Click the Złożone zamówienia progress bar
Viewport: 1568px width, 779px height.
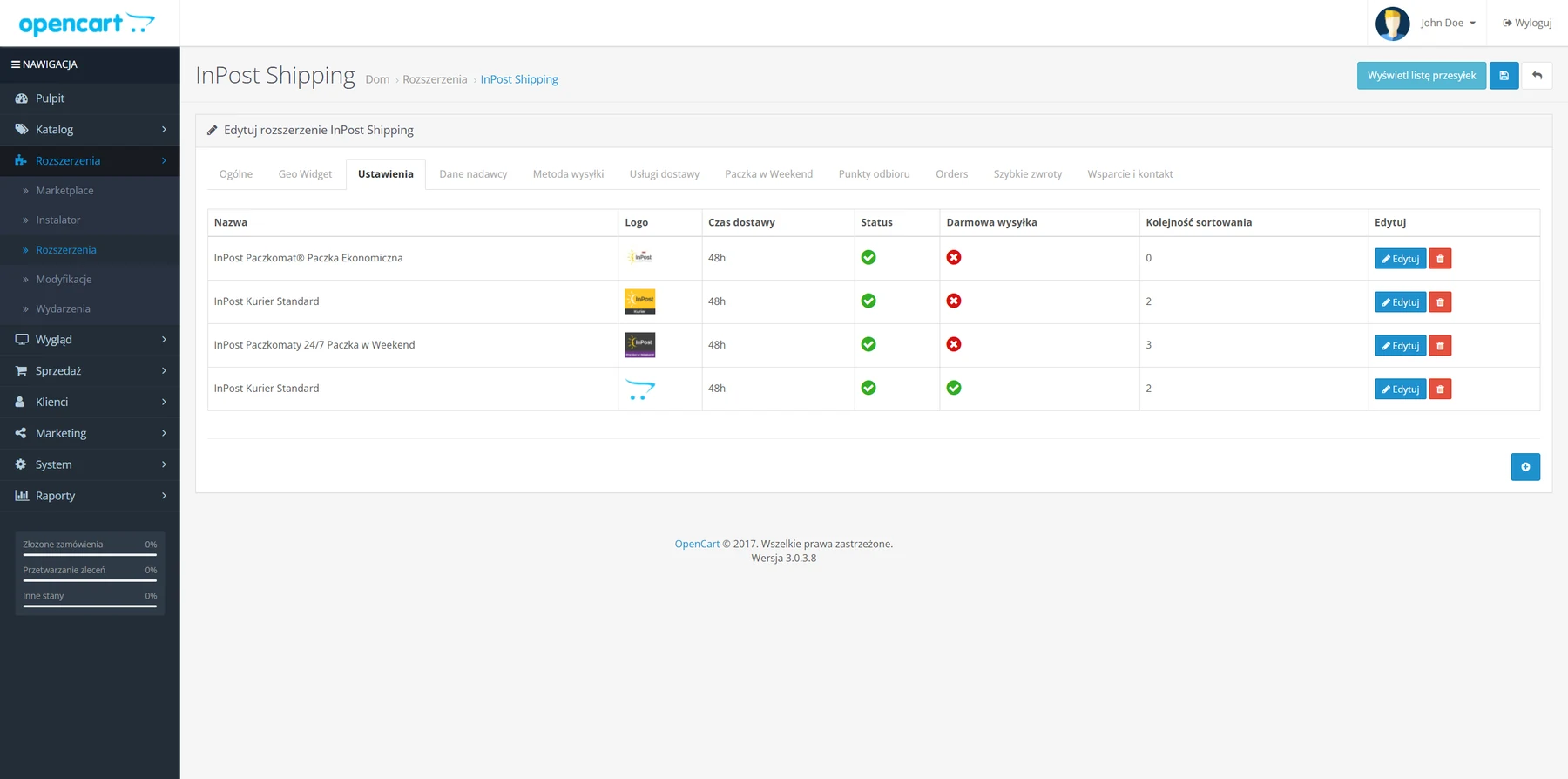click(90, 554)
